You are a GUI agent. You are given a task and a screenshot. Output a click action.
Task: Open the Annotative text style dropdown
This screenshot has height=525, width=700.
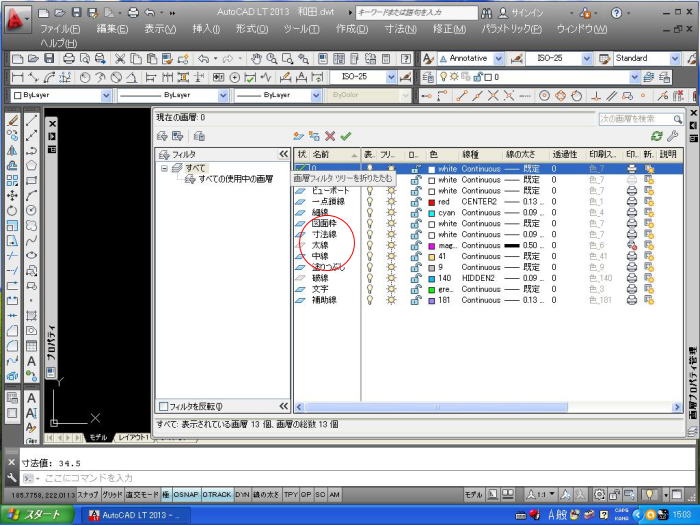499,58
